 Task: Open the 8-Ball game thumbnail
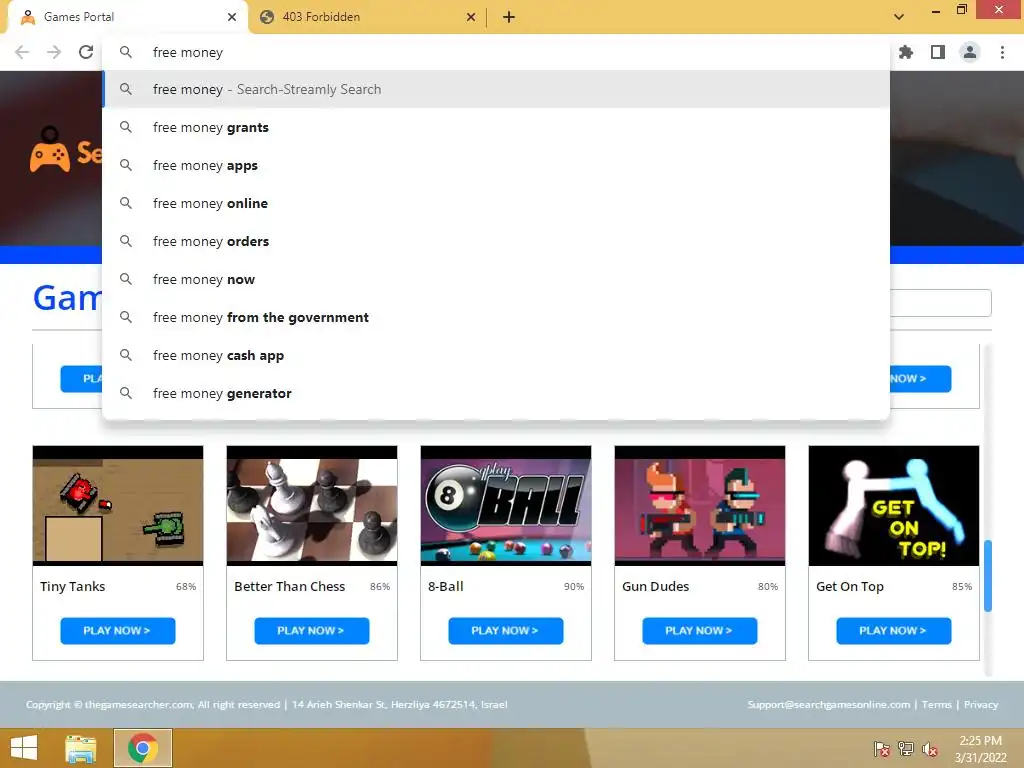pos(506,505)
